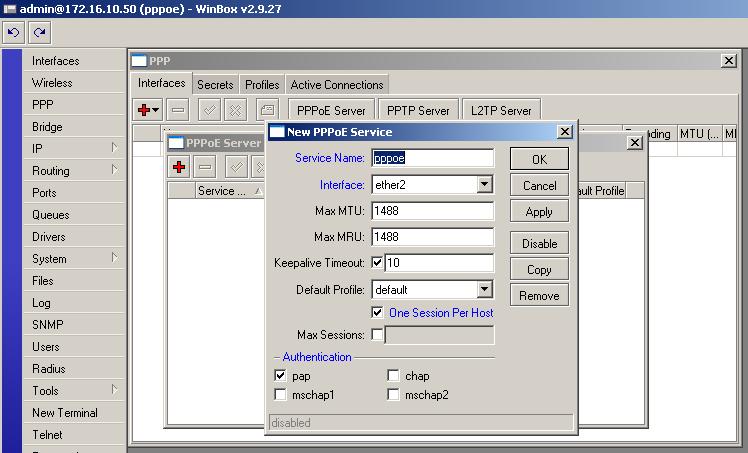748x453 pixels.
Task: Click the OK button in dialog
Action: click(x=539, y=160)
